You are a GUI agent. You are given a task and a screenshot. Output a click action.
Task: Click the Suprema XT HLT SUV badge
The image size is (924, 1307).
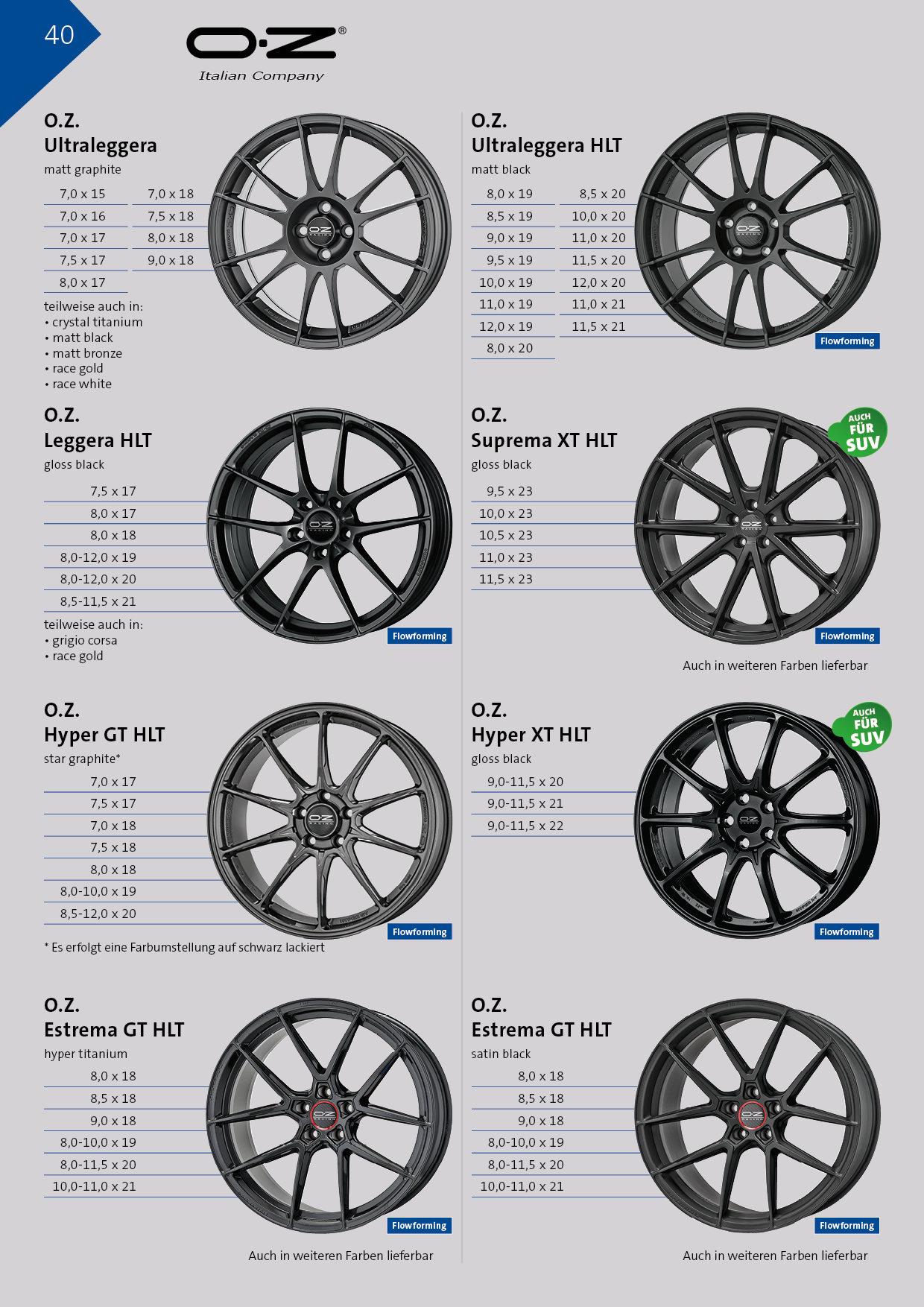click(860, 433)
